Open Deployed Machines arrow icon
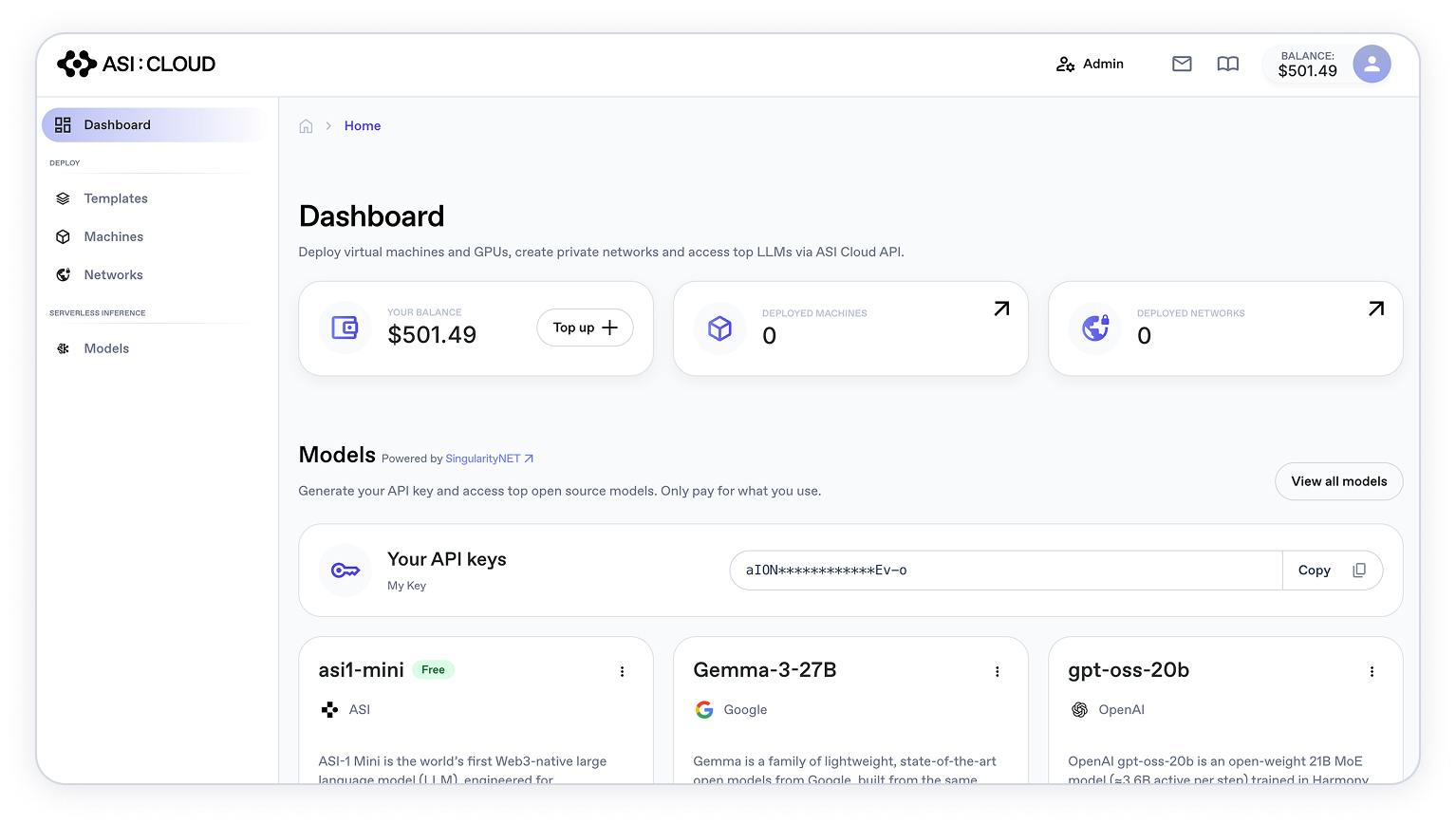Image resolution: width=1456 pixels, height=824 pixels. (1001, 309)
